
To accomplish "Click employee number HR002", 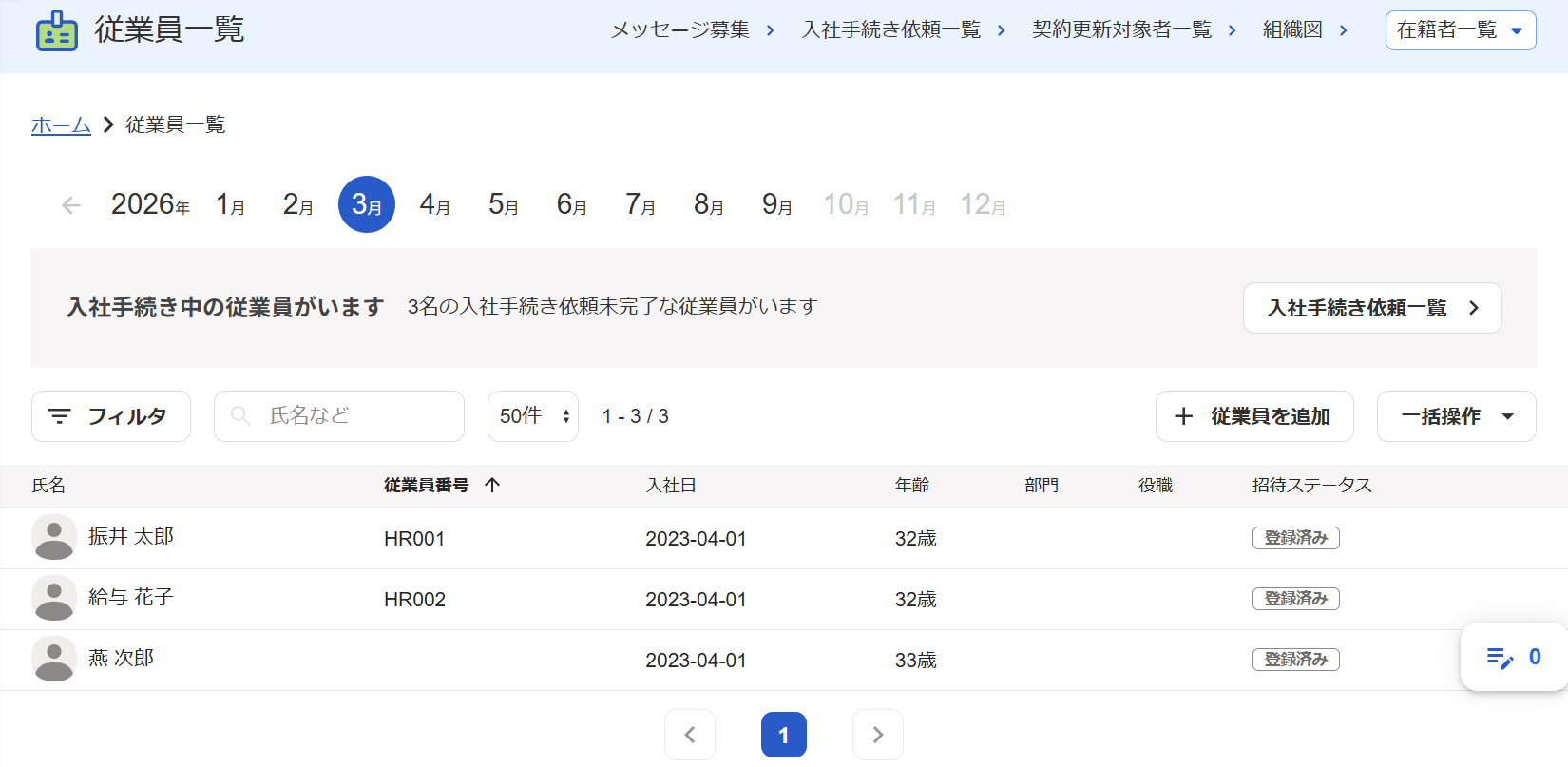I will (x=414, y=600).
